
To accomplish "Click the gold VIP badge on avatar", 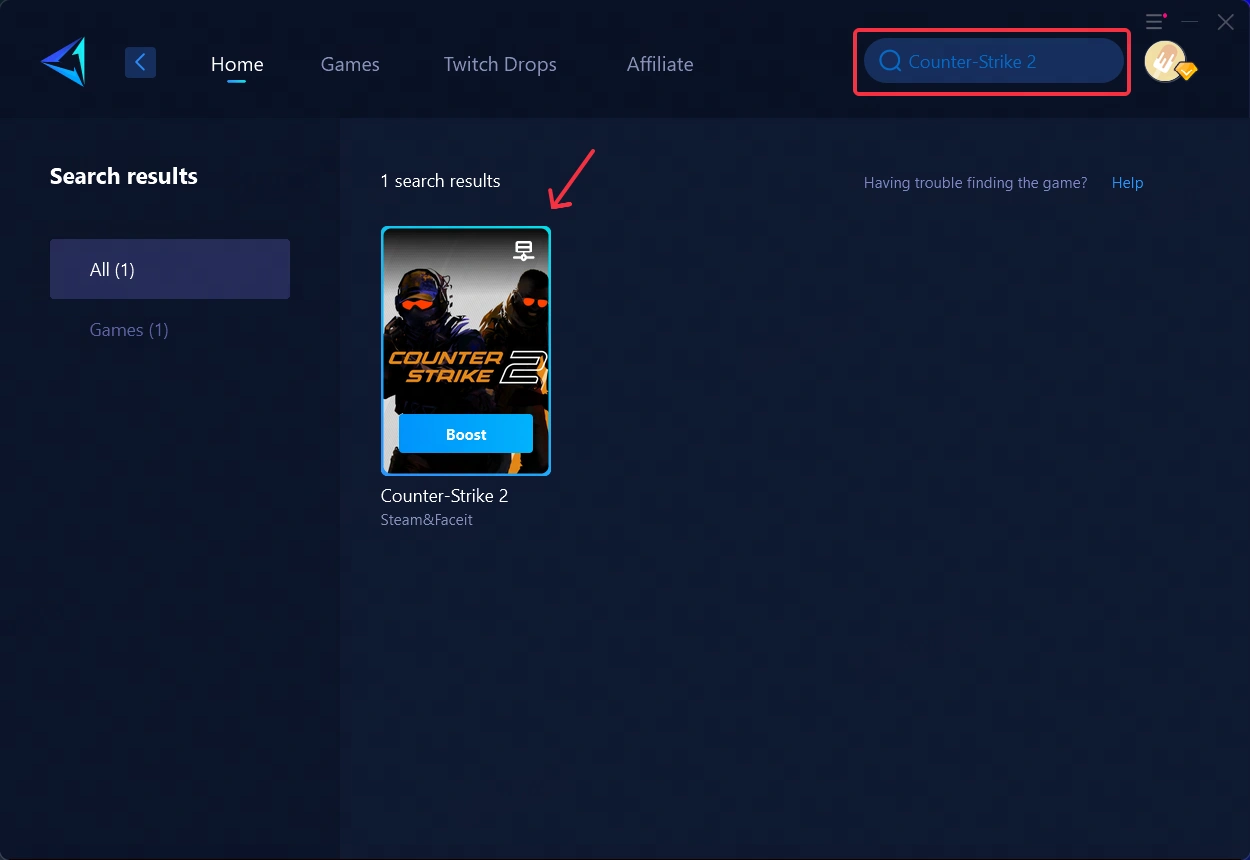I will click(x=1186, y=72).
